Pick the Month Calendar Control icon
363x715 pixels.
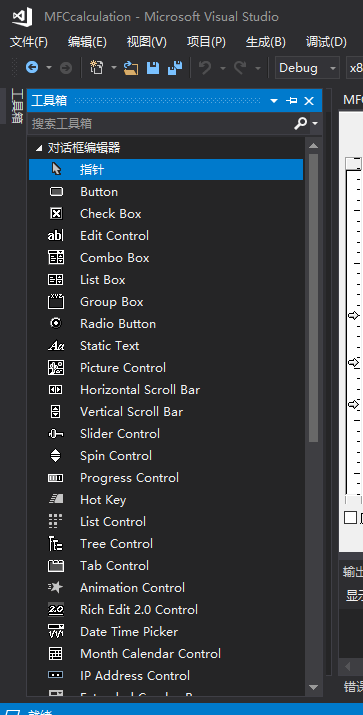tap(56, 653)
